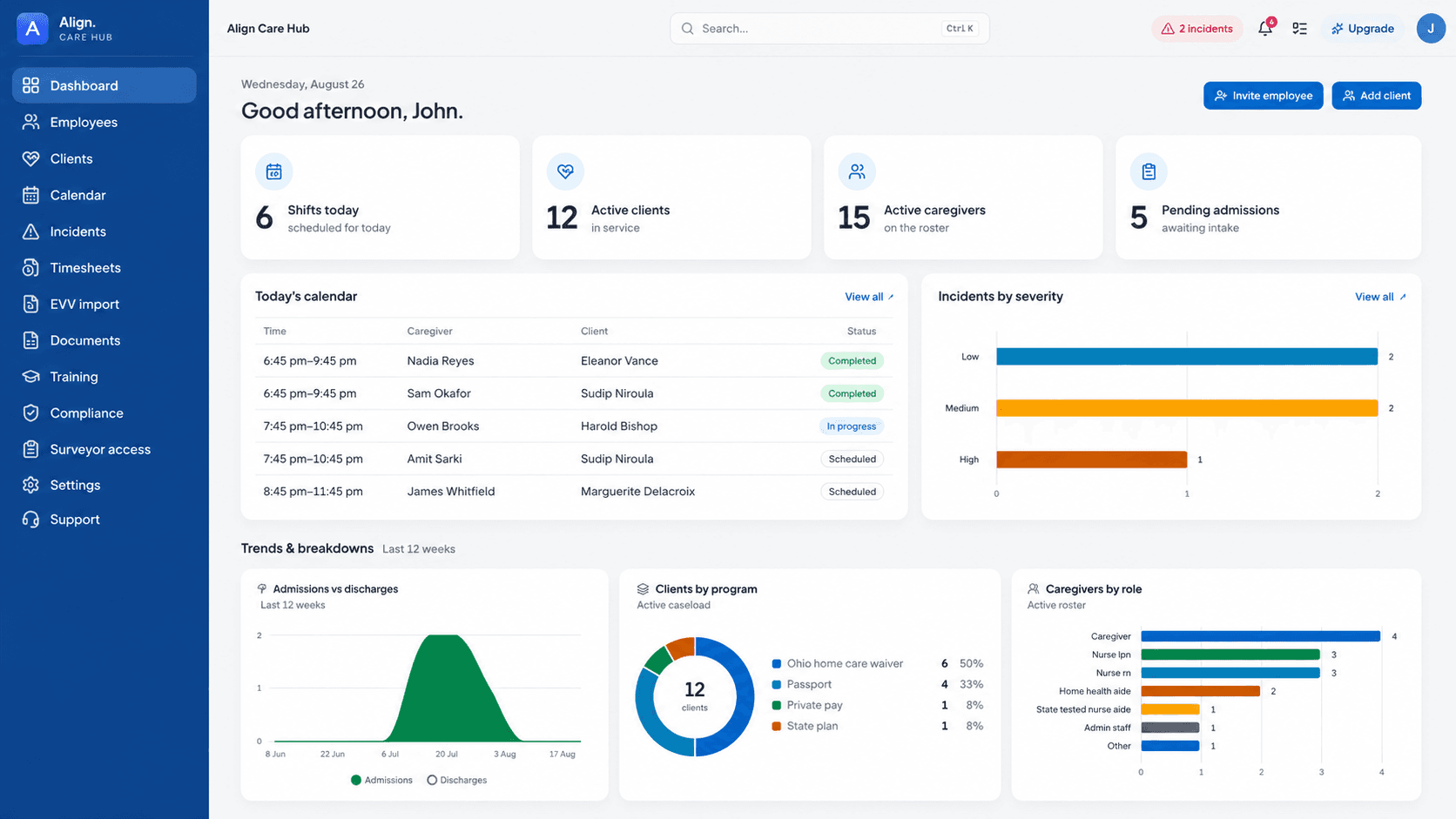Click the search magnifier icon
The image size is (1456, 819).
click(687, 29)
